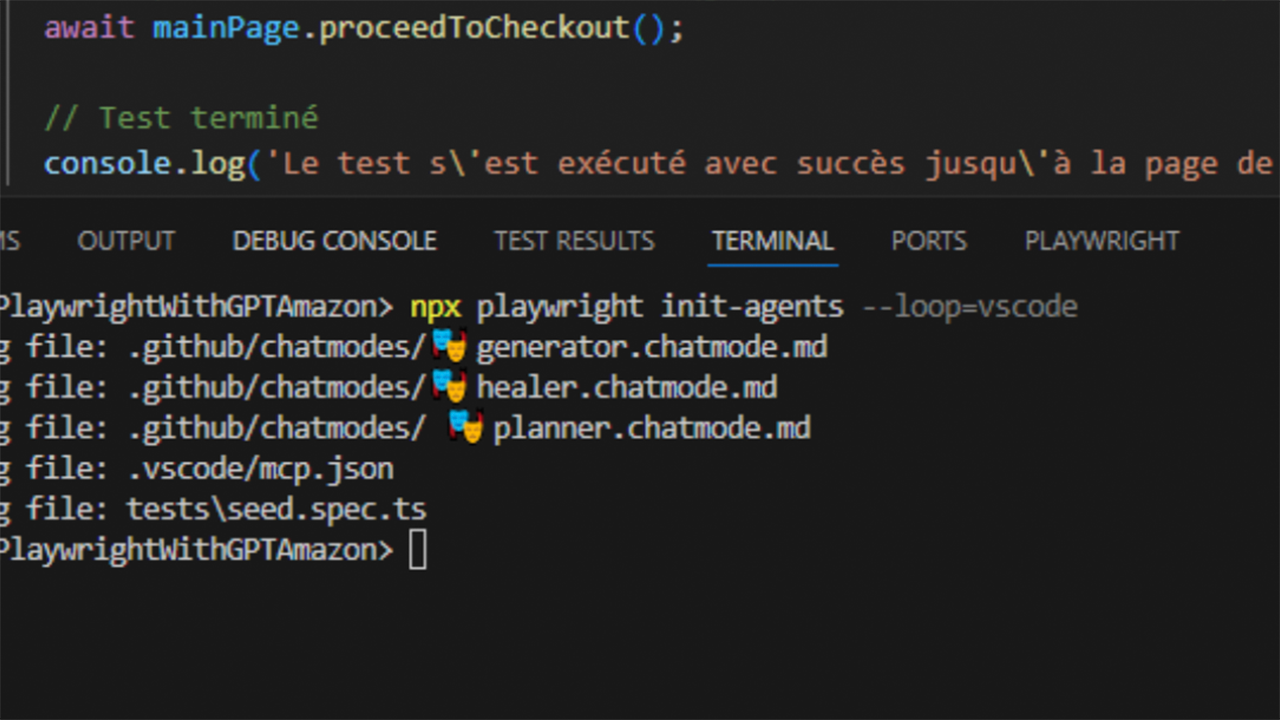
Task: Click the masks icon before planner.chatmode.md
Action: [x=466, y=428]
